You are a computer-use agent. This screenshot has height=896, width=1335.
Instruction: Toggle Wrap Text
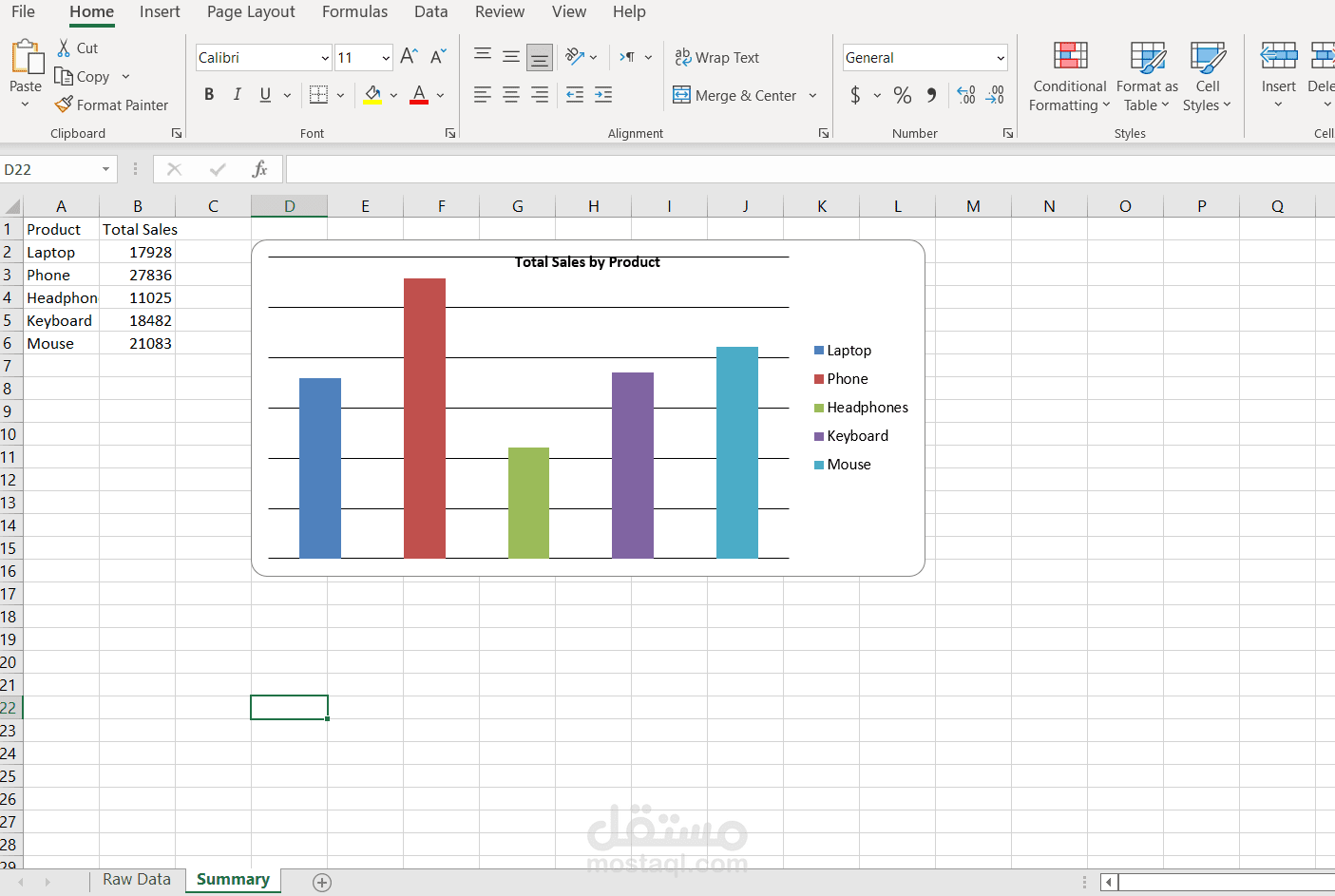coord(717,57)
